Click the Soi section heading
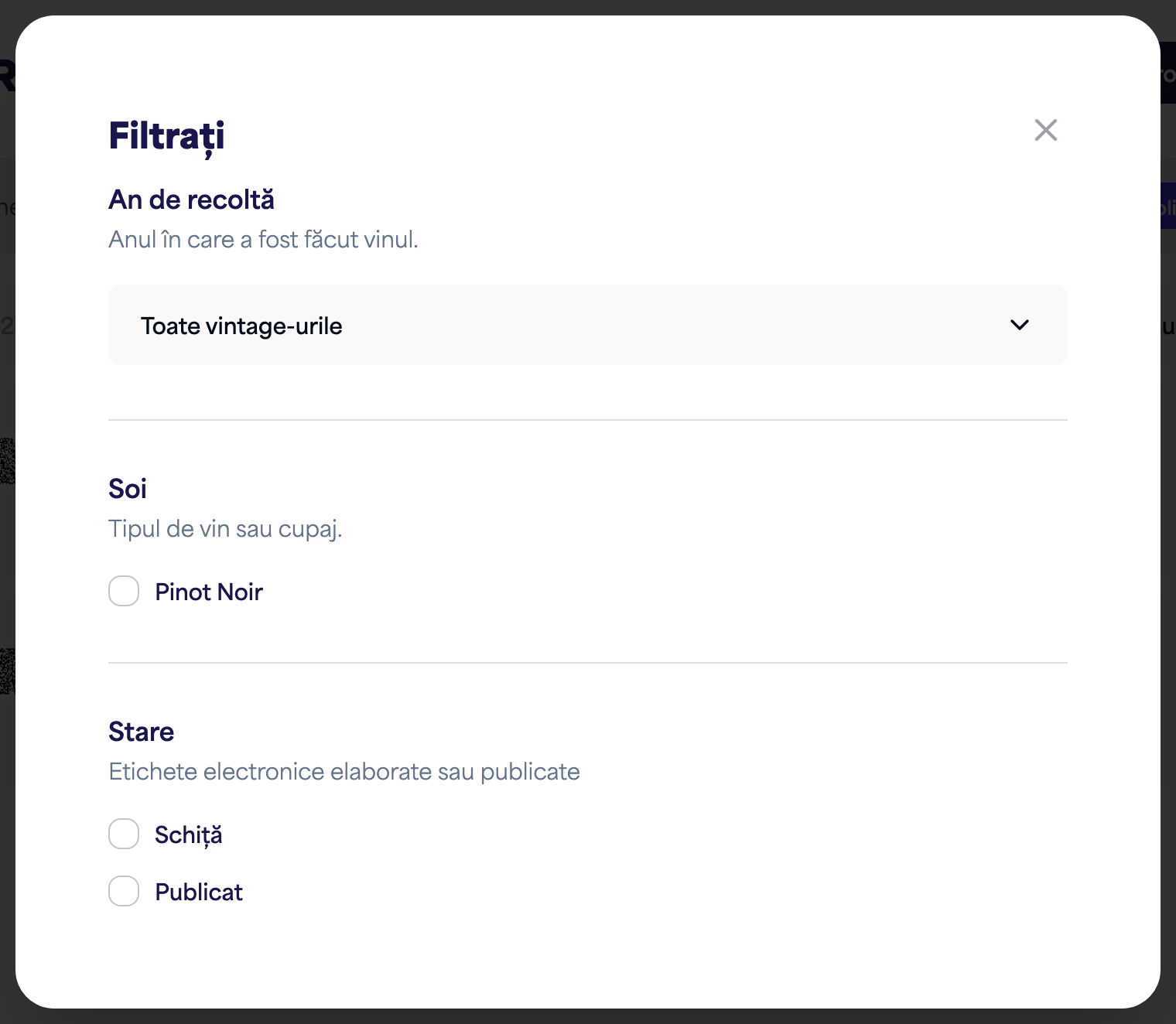The image size is (1176, 1024). tap(128, 489)
